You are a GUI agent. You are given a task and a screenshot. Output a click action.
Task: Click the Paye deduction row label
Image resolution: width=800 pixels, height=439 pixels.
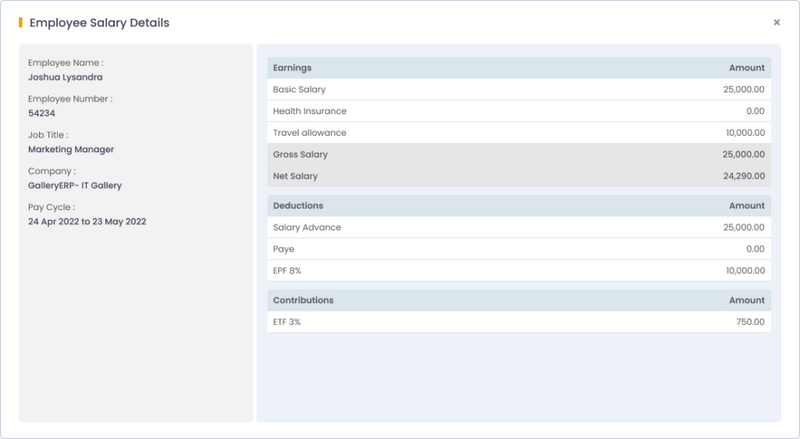click(283, 249)
